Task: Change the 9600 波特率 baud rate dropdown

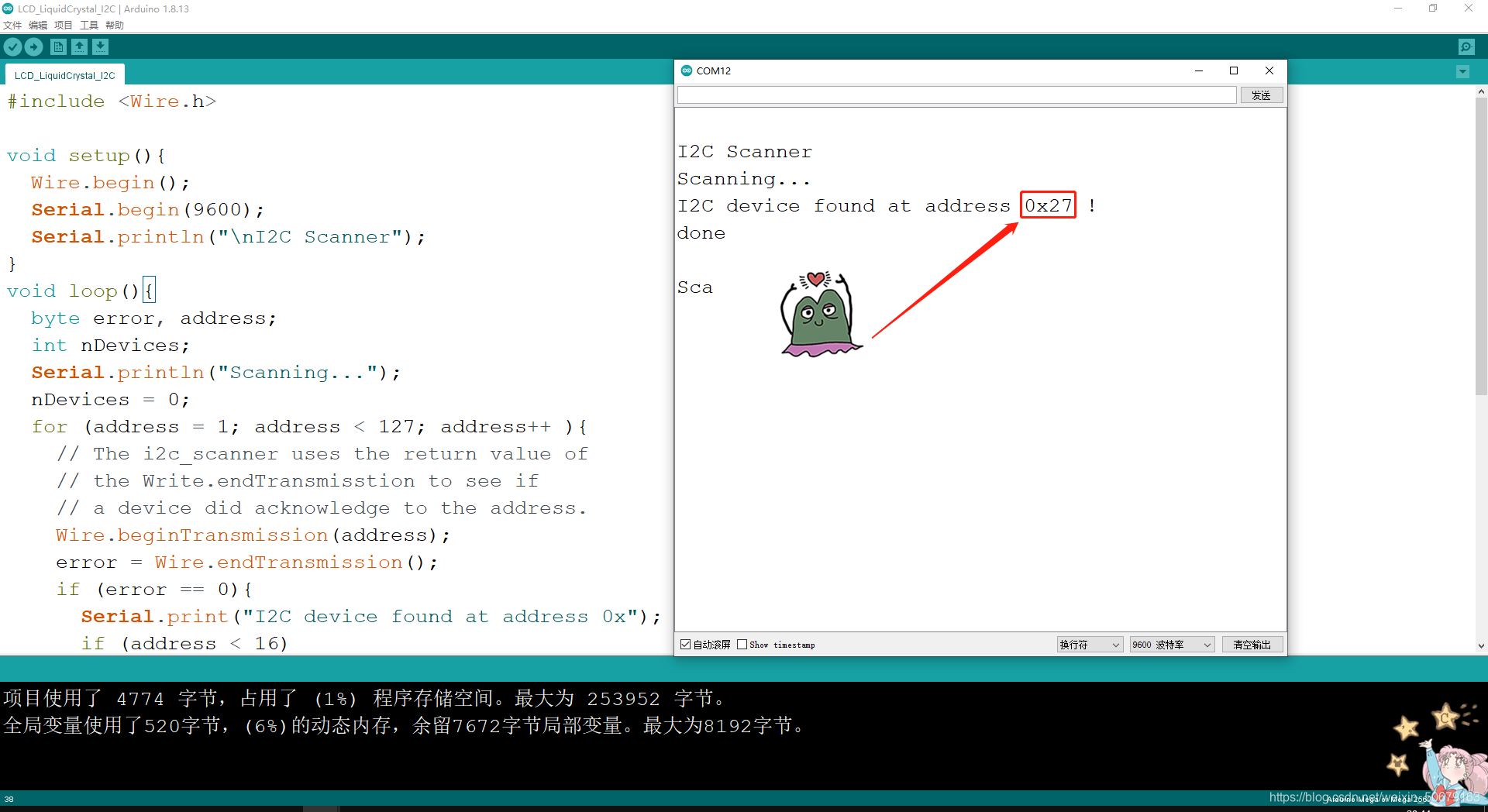Action: click(1171, 644)
